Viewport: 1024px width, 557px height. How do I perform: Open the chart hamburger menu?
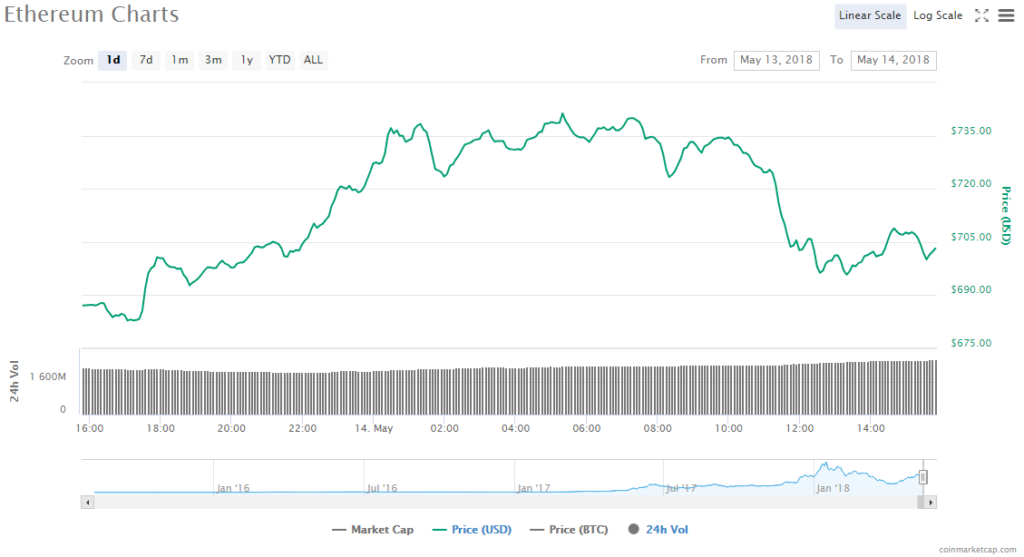point(1005,15)
